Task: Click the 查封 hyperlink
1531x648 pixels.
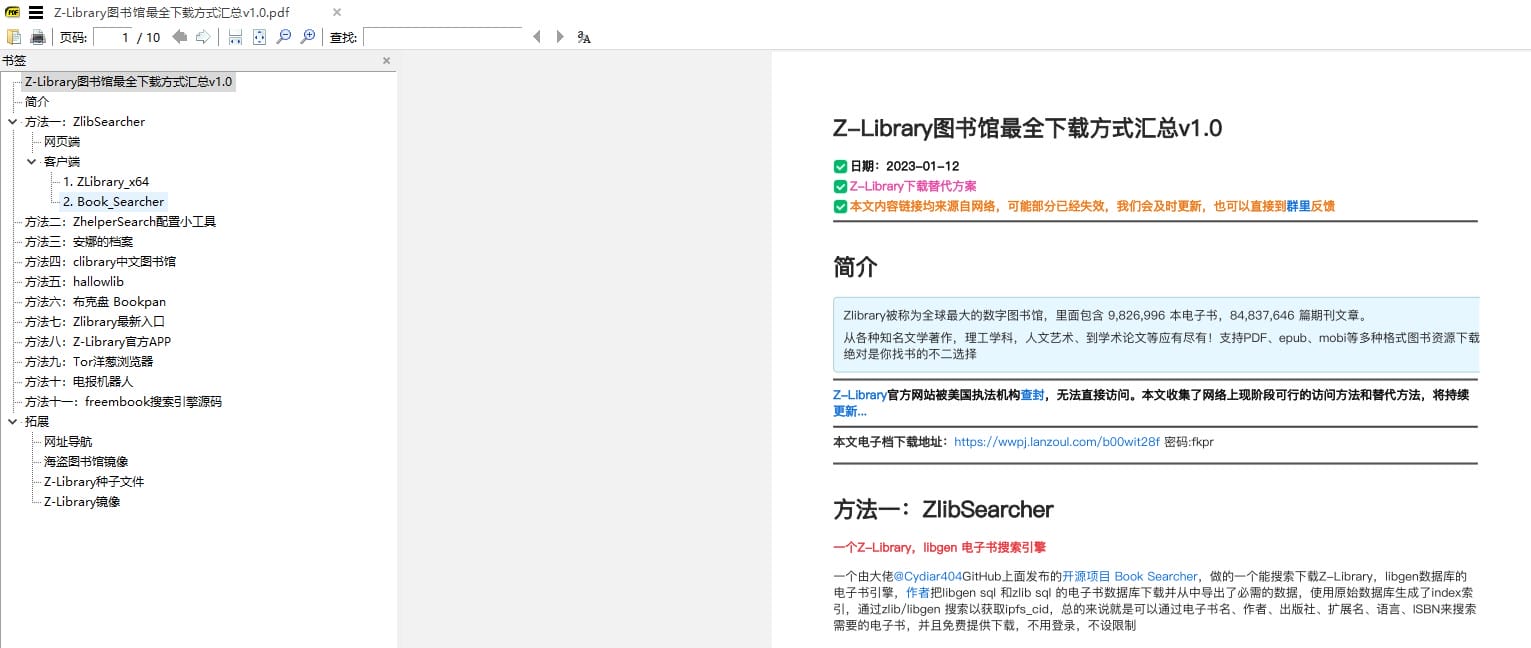Action: (1032, 395)
